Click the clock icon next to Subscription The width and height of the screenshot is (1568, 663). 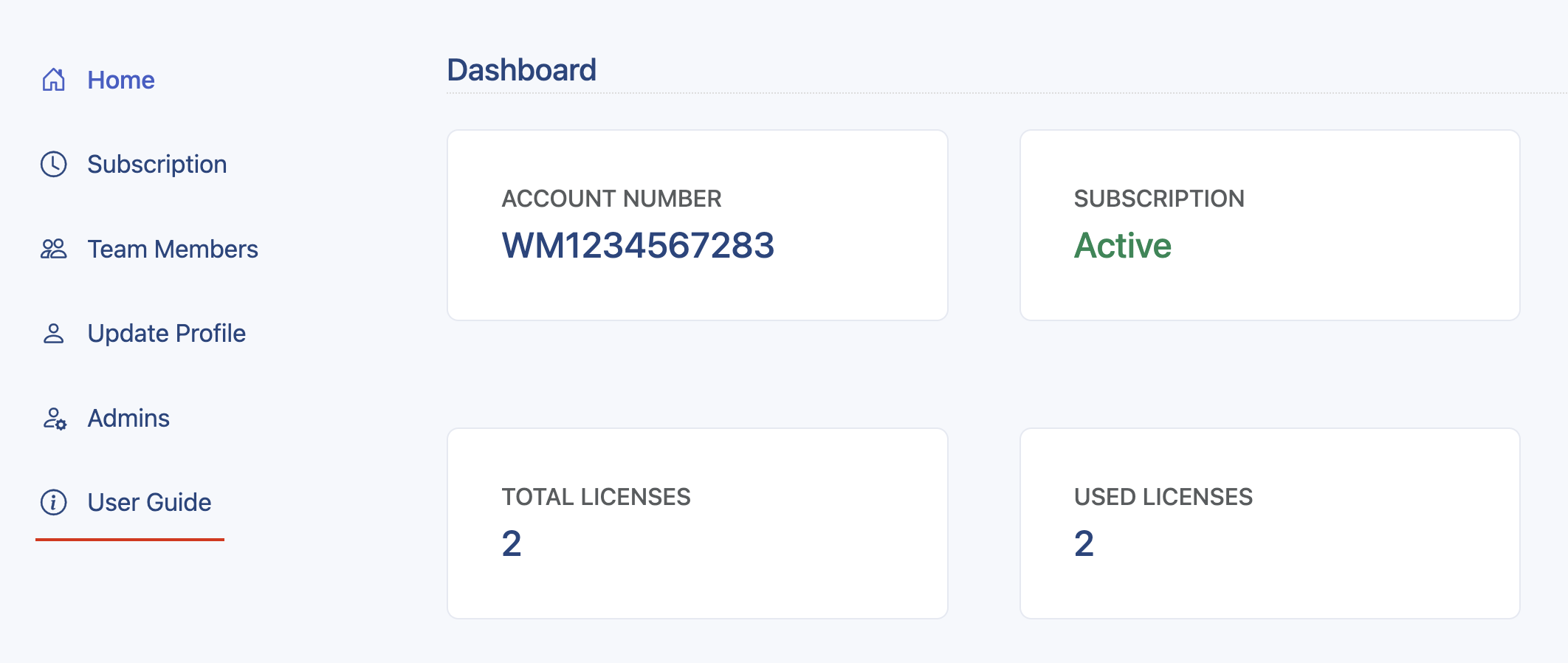point(53,164)
